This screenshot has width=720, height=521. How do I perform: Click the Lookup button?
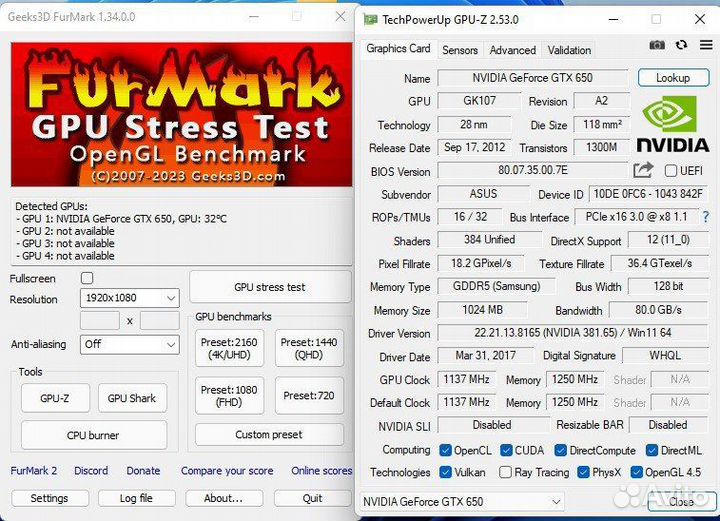(x=673, y=78)
